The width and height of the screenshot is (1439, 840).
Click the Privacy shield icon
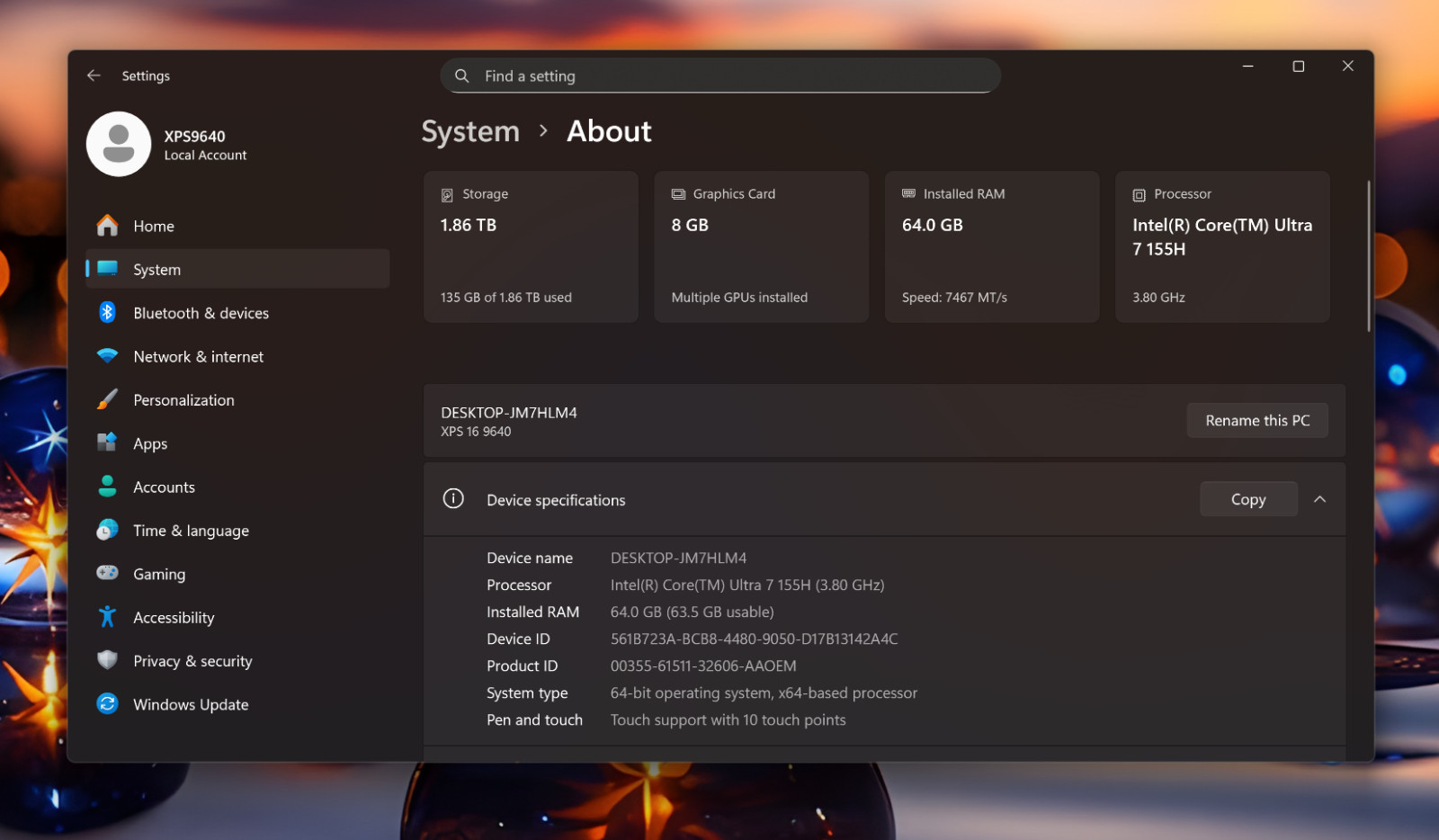coord(108,660)
